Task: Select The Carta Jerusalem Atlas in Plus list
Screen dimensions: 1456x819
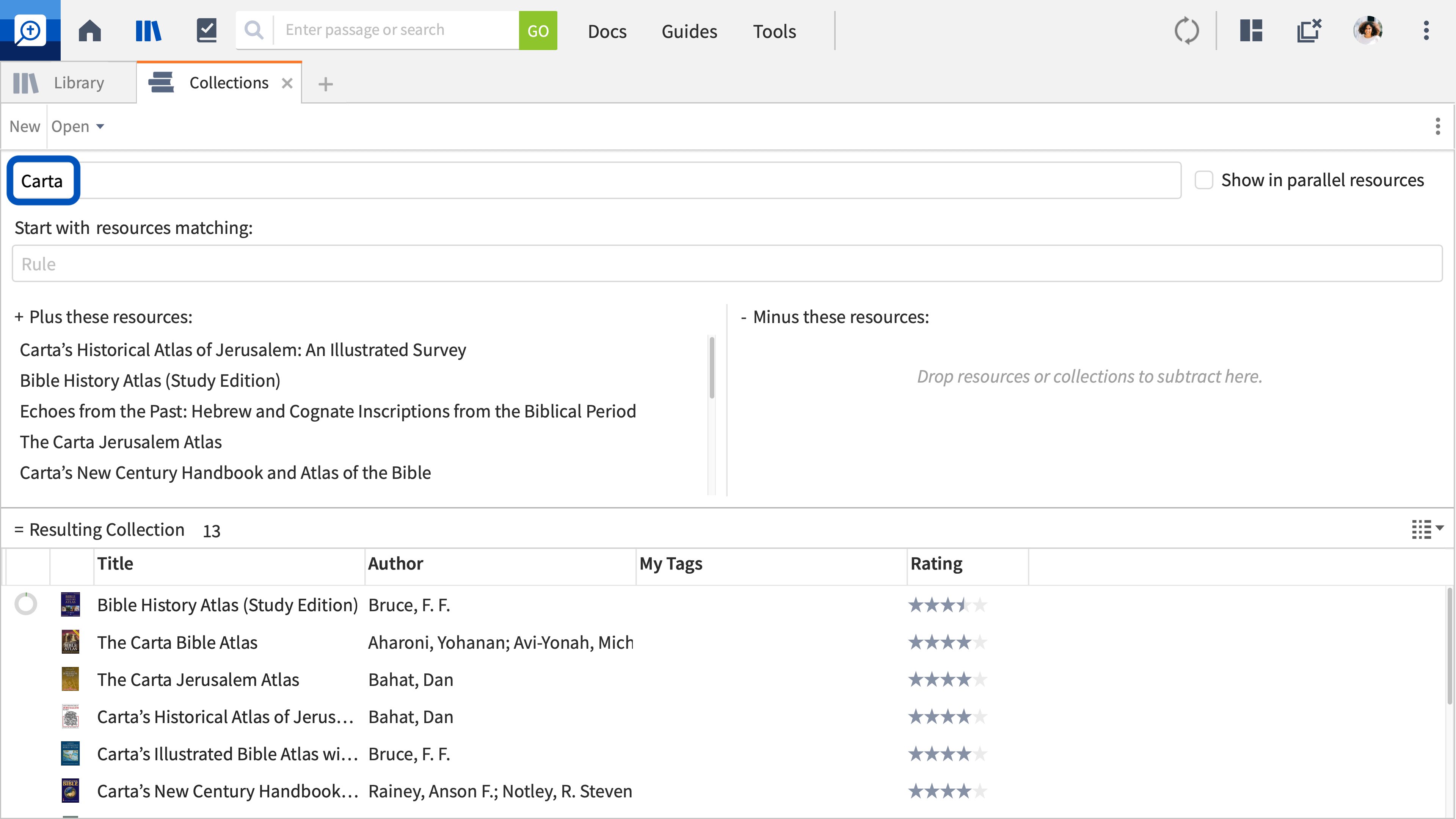Action: 121,441
